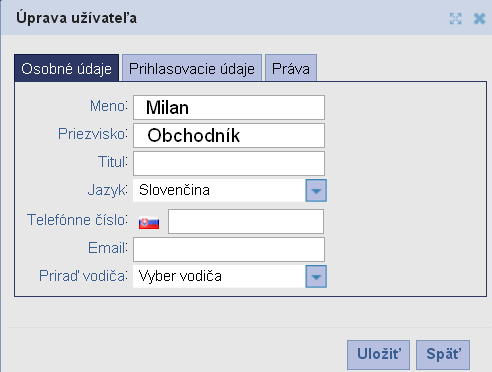This screenshot has height=372, width=492.
Task: Switch to Prihlasovacie údaje tab
Action: pyautogui.click(x=192, y=68)
